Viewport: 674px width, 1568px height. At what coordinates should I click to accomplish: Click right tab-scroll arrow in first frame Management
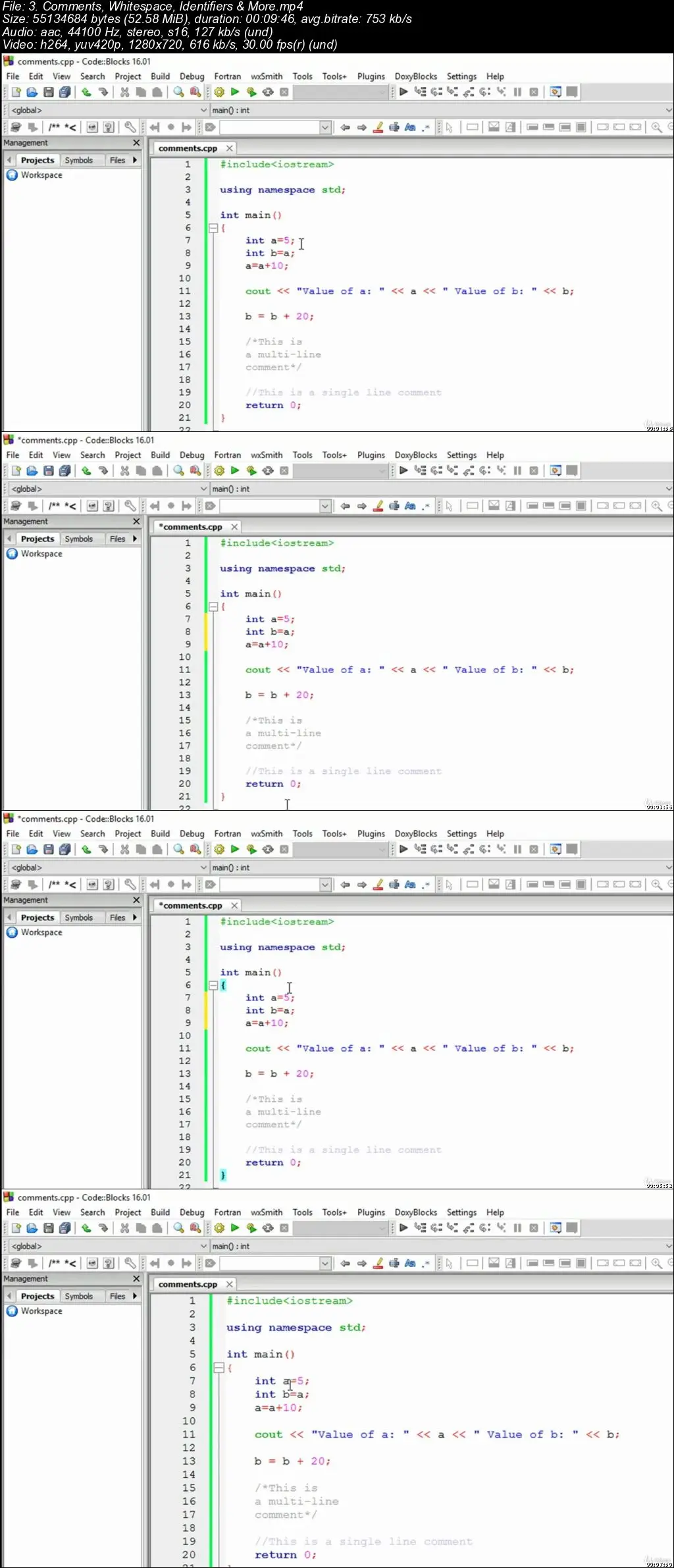[135, 160]
